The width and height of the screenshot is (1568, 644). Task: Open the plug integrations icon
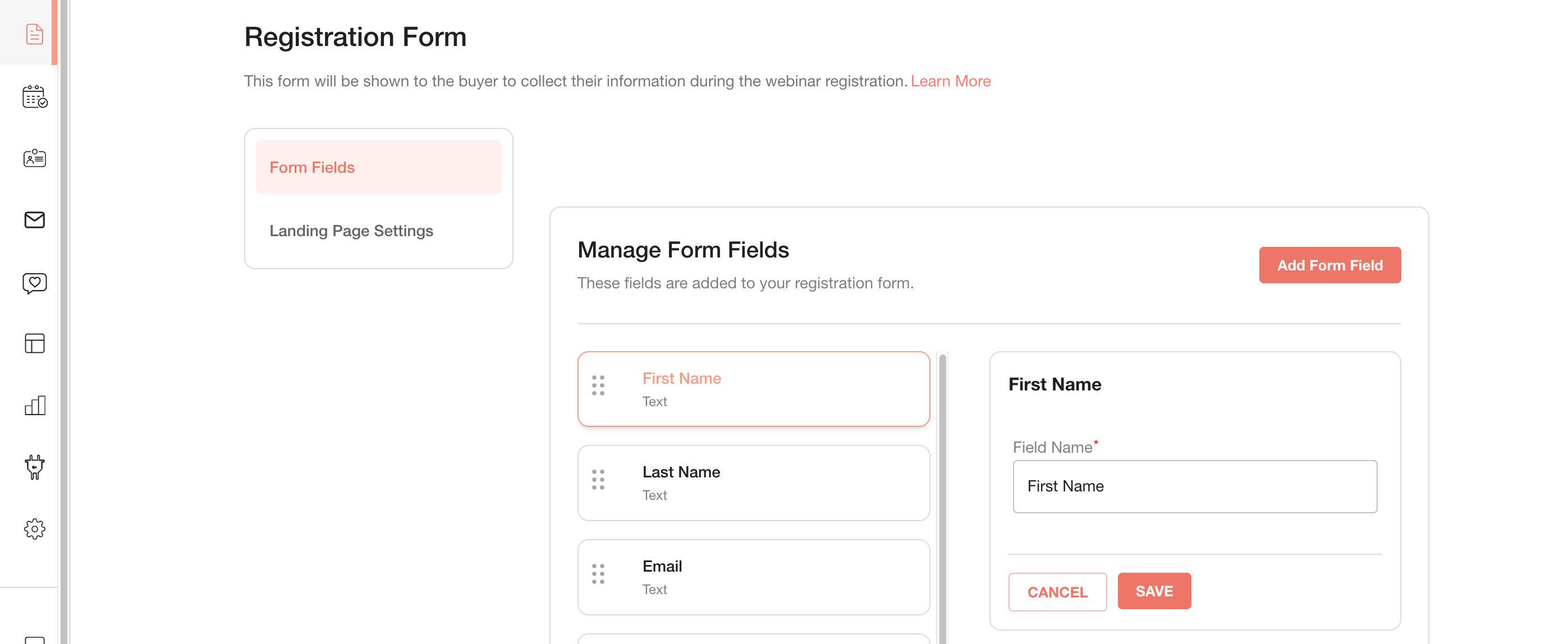(x=35, y=467)
